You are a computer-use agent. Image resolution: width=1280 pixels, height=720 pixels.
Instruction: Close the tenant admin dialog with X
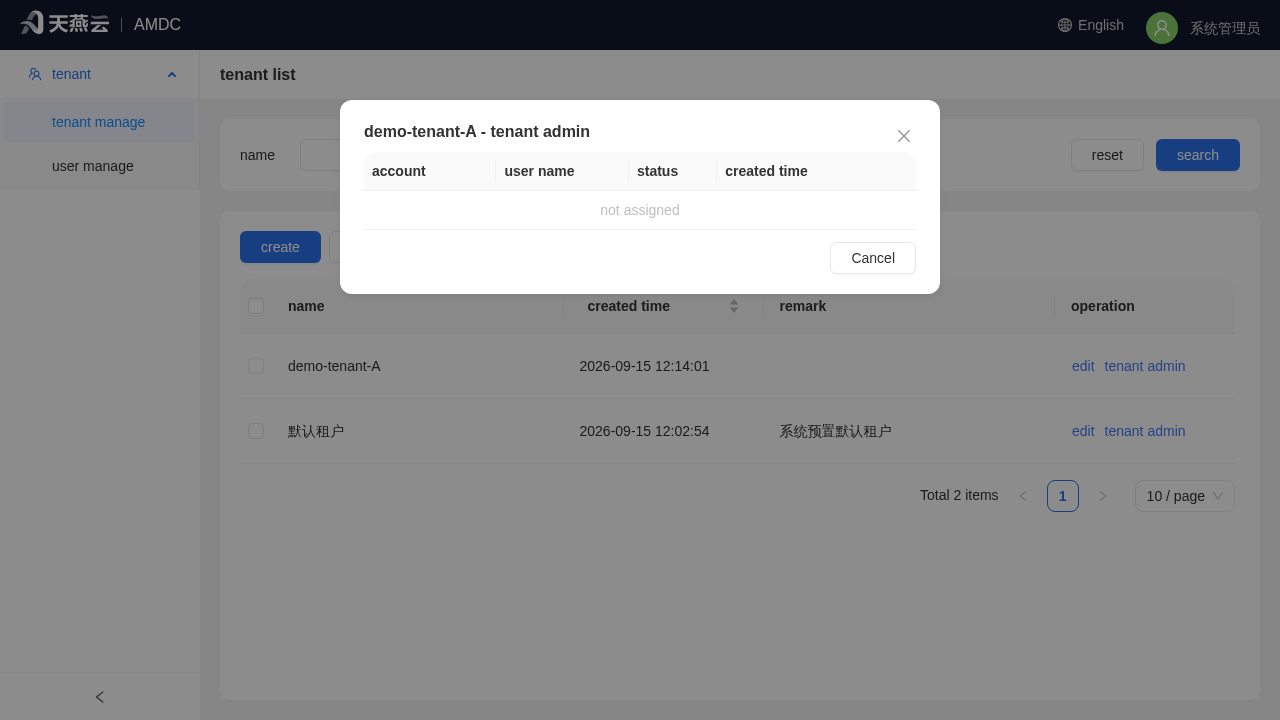904,136
